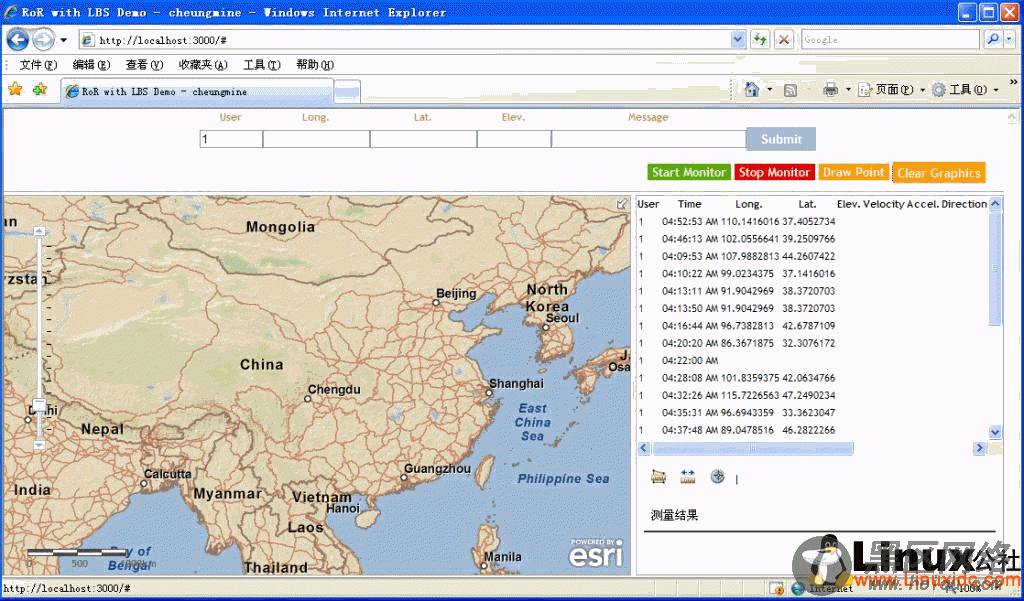Image resolution: width=1024 pixels, height=601 pixels.
Task: Click the table horizontal scrollbar thumb
Action: [x=752, y=448]
